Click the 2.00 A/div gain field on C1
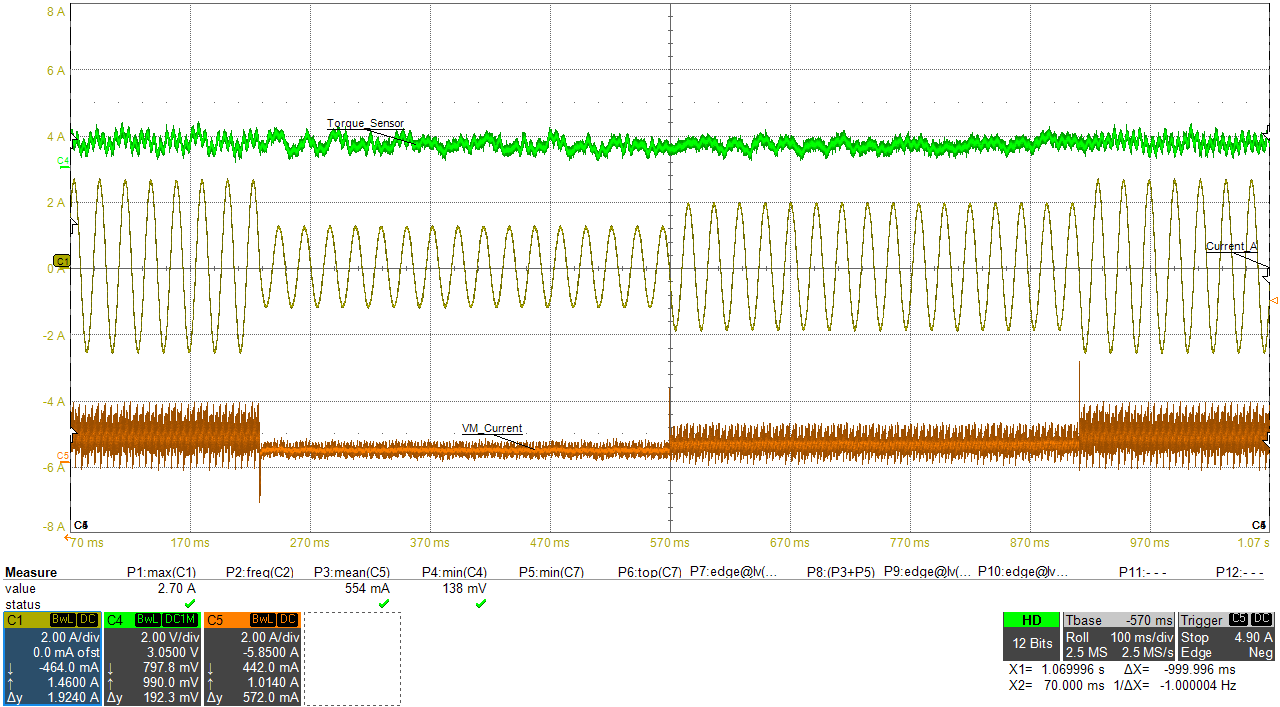Viewport: 1280px width, 707px height. [x=72, y=636]
